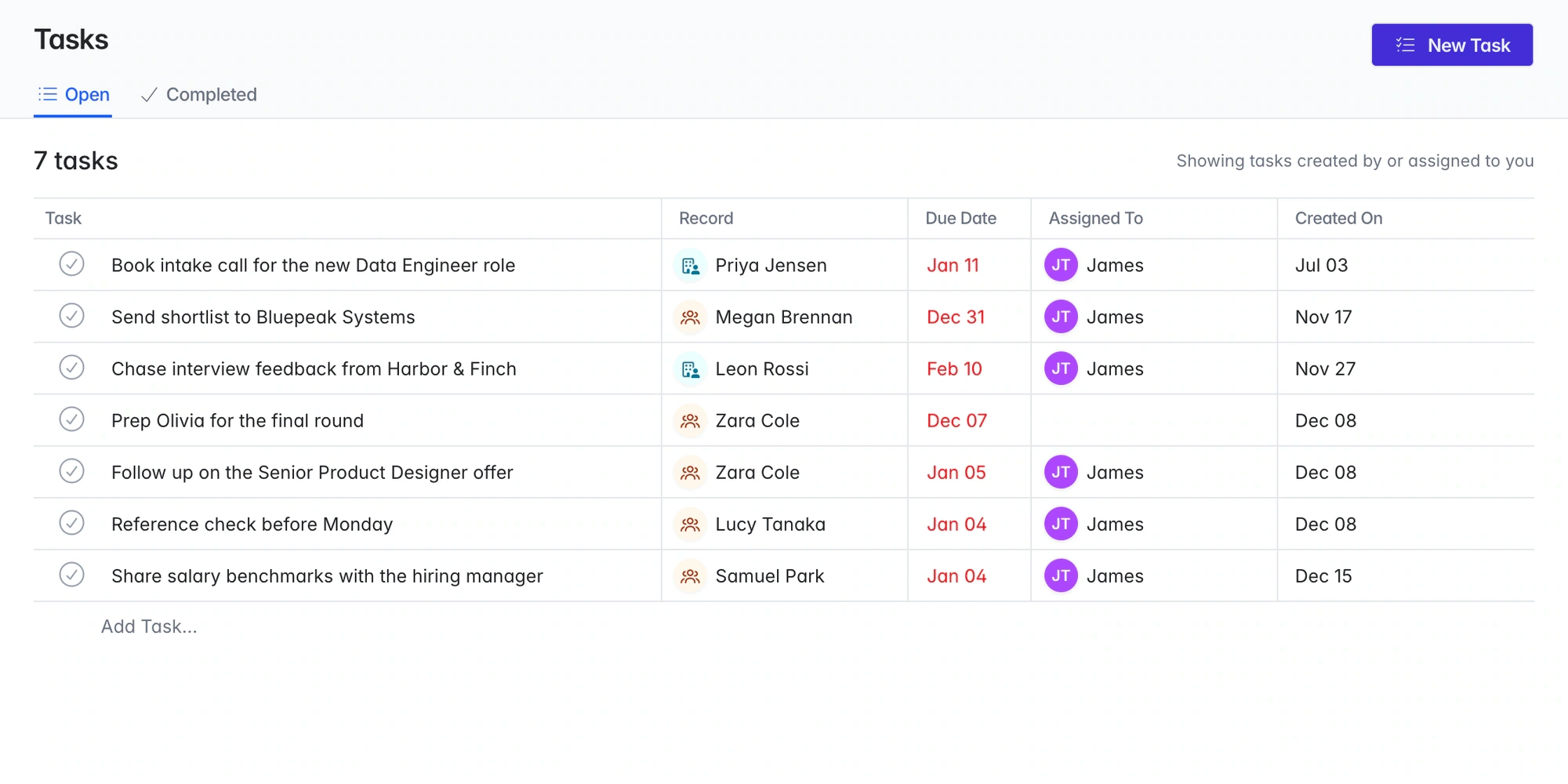Switch to the Completed tab
Image resolution: width=1568 pixels, height=784 pixels.
pos(198,95)
